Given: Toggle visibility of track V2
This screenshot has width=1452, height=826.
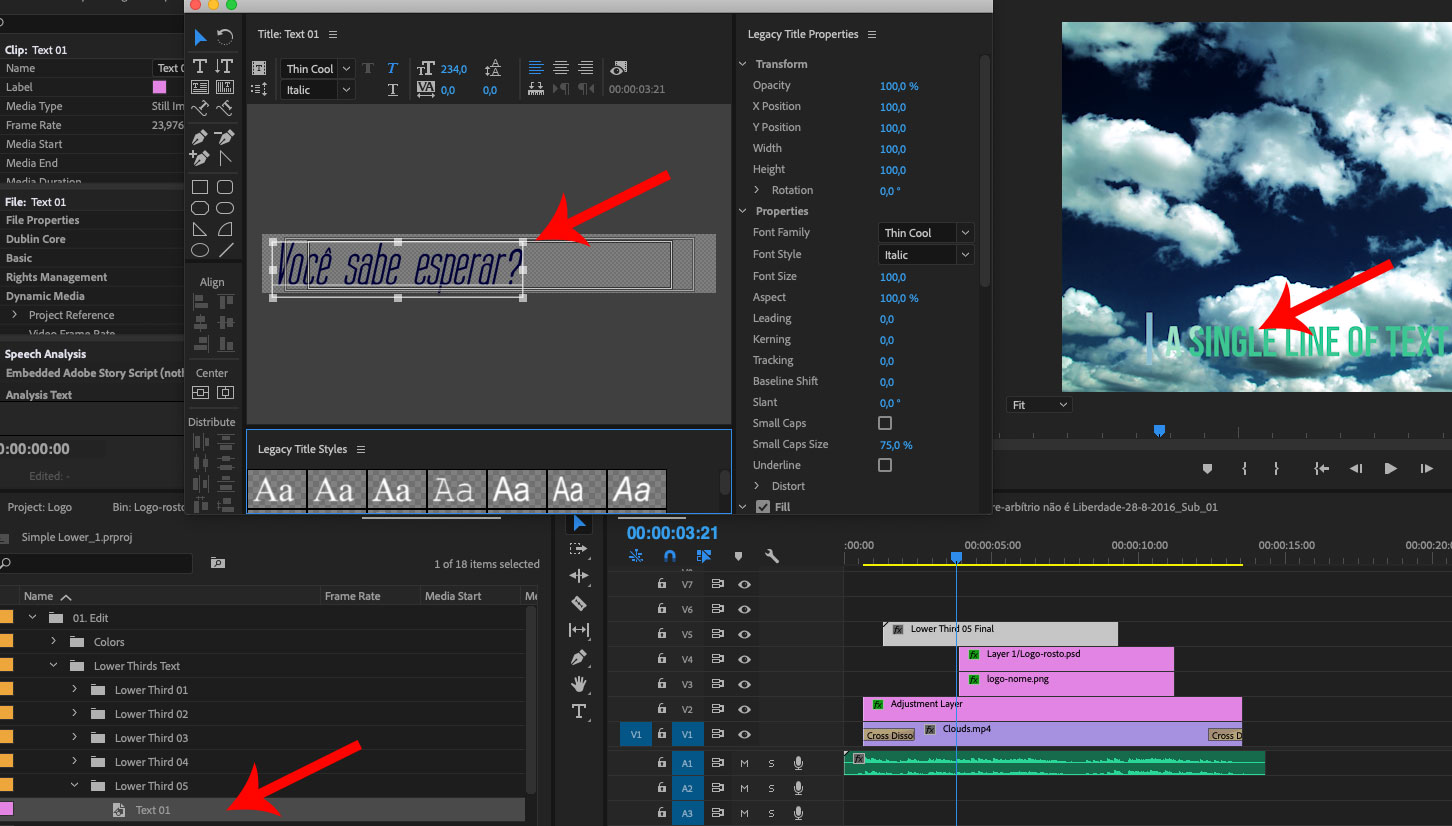Looking at the screenshot, I should point(744,709).
